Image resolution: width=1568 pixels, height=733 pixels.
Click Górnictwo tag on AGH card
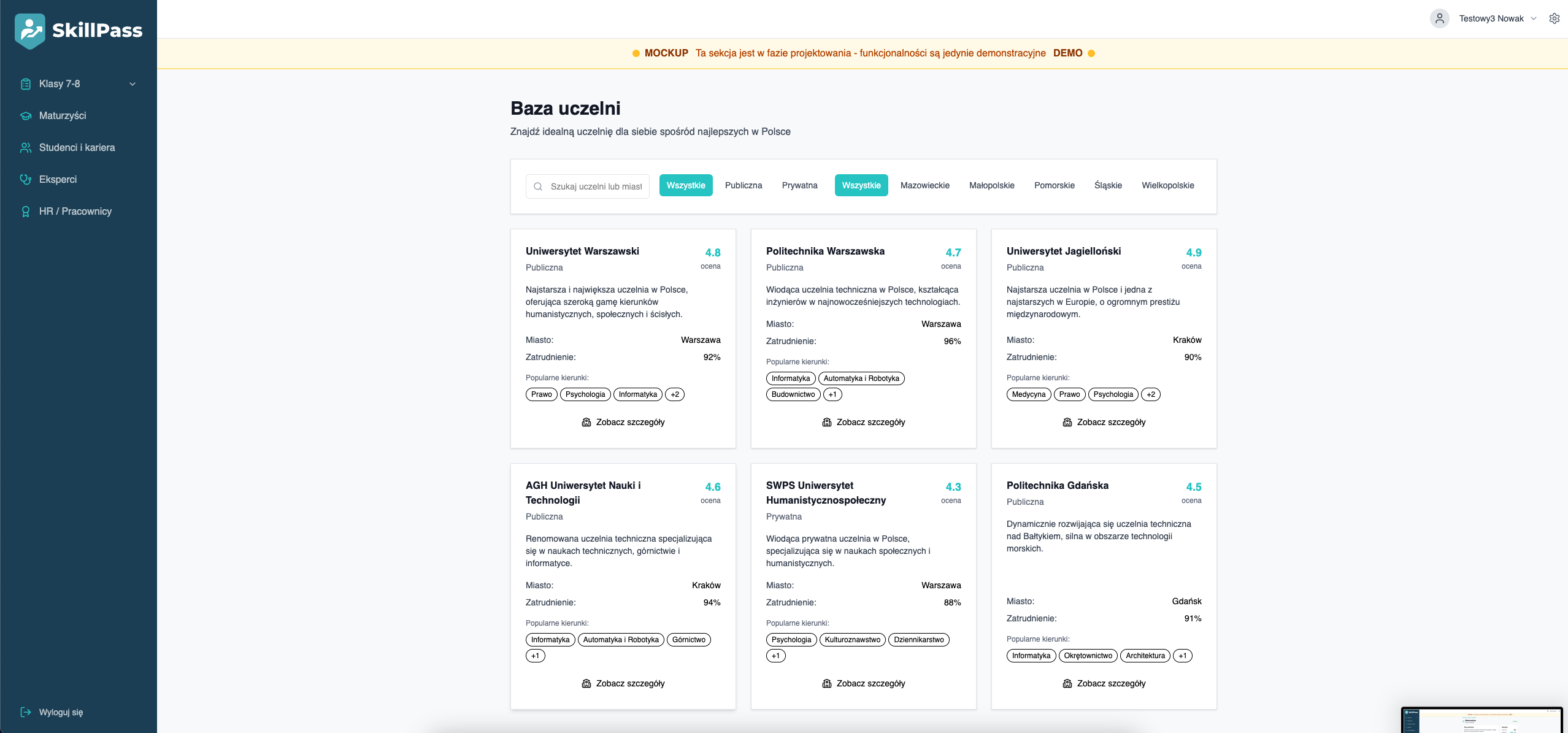click(689, 640)
